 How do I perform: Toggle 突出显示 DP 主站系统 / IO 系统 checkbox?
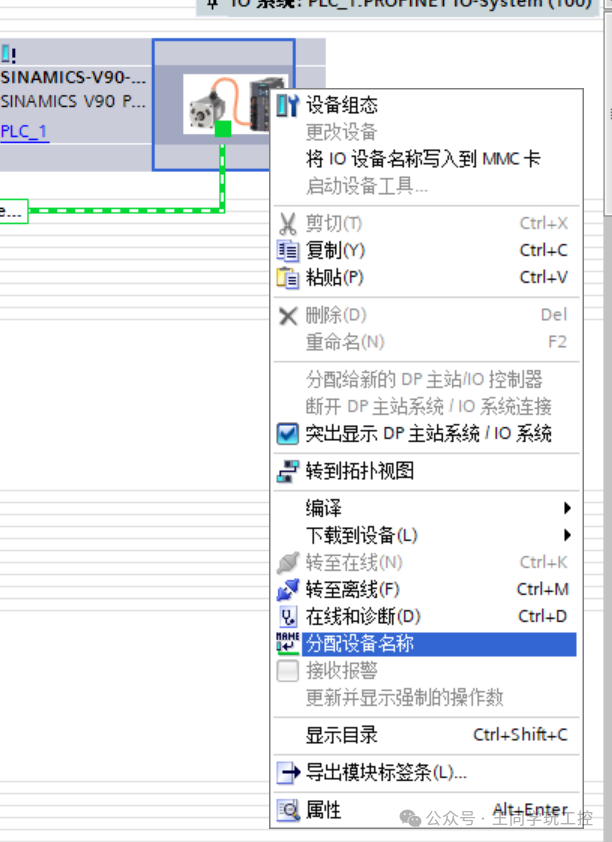288,434
